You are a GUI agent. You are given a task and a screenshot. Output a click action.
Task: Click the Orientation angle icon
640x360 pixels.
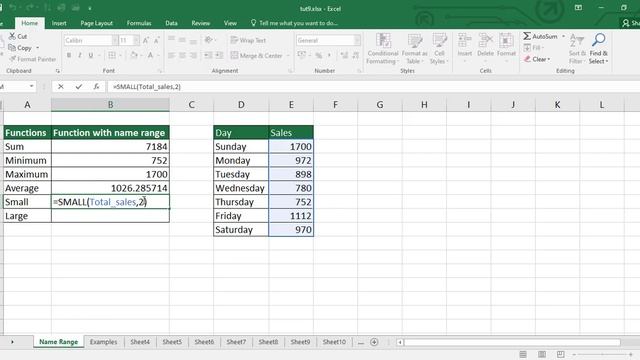click(209, 40)
